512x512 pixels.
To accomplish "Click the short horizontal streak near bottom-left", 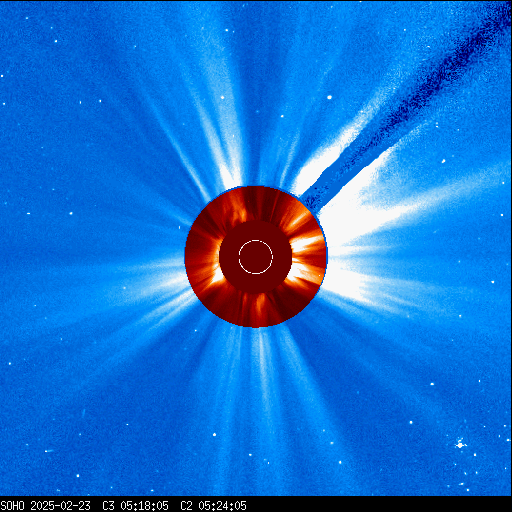I will [49, 451].
